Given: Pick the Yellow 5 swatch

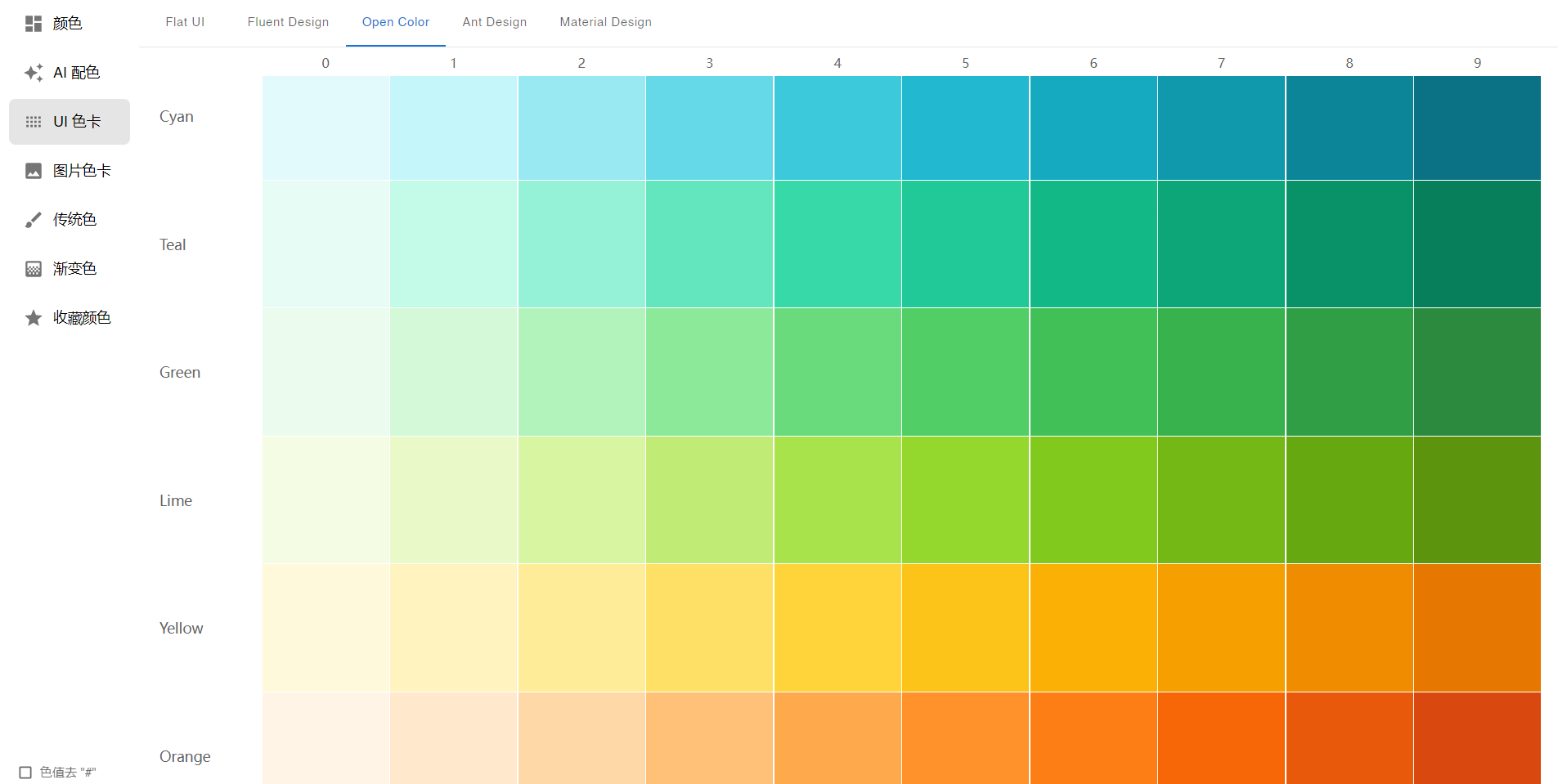Looking at the screenshot, I should click(x=965, y=628).
